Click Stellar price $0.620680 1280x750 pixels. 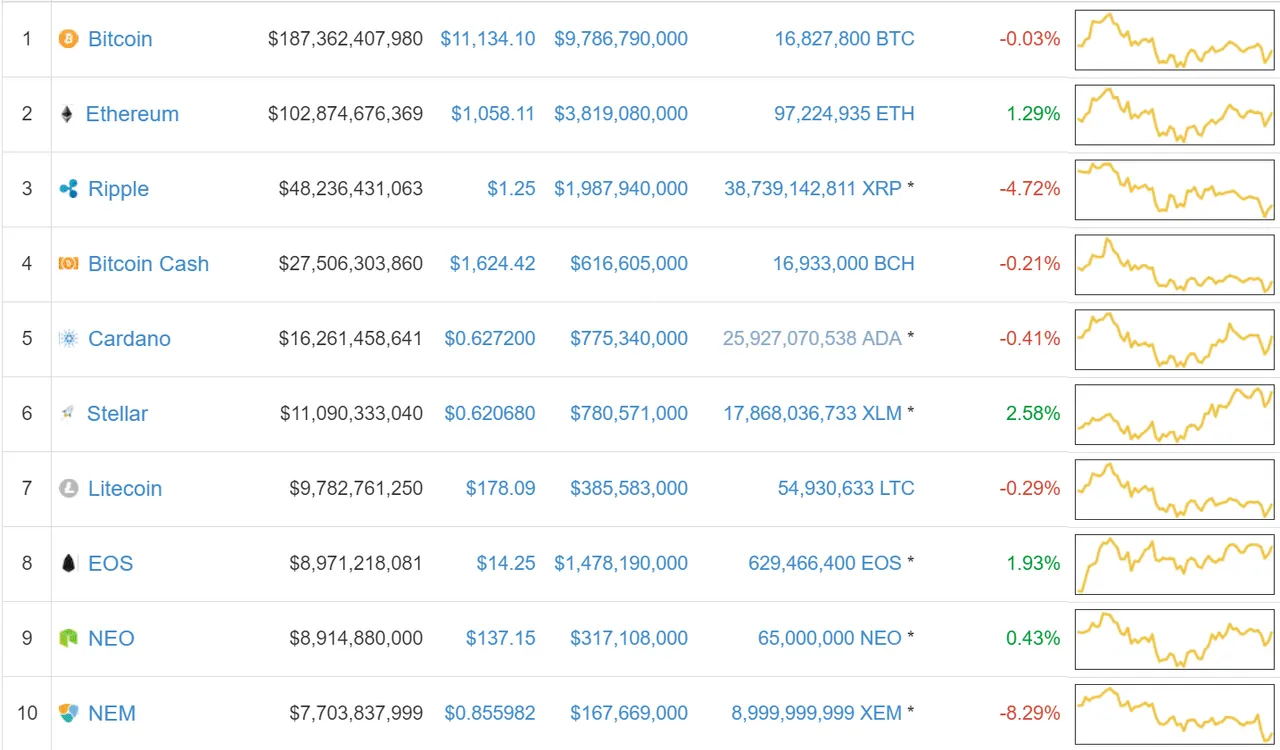coord(490,414)
